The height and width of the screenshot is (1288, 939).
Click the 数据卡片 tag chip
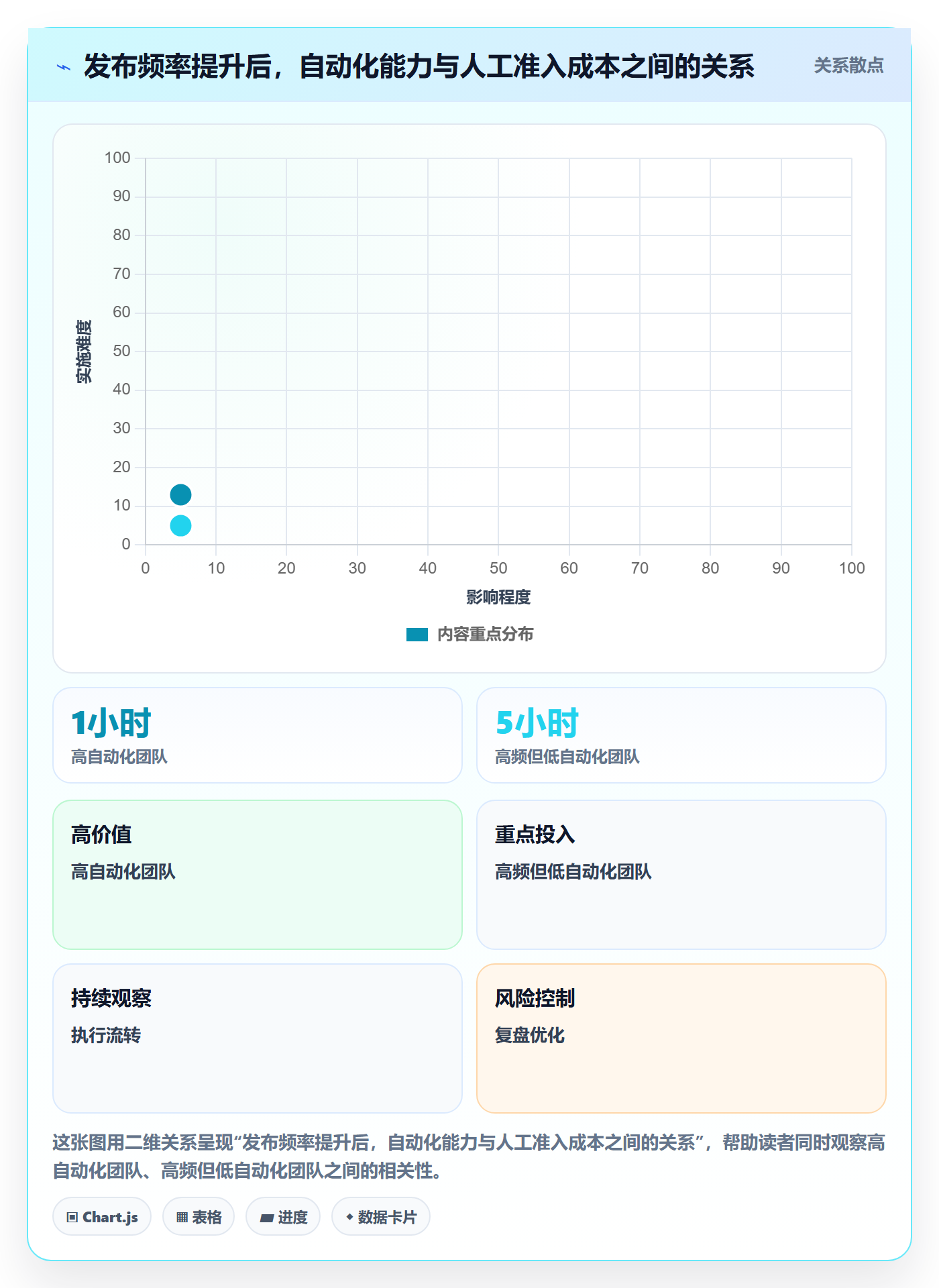(381, 1217)
